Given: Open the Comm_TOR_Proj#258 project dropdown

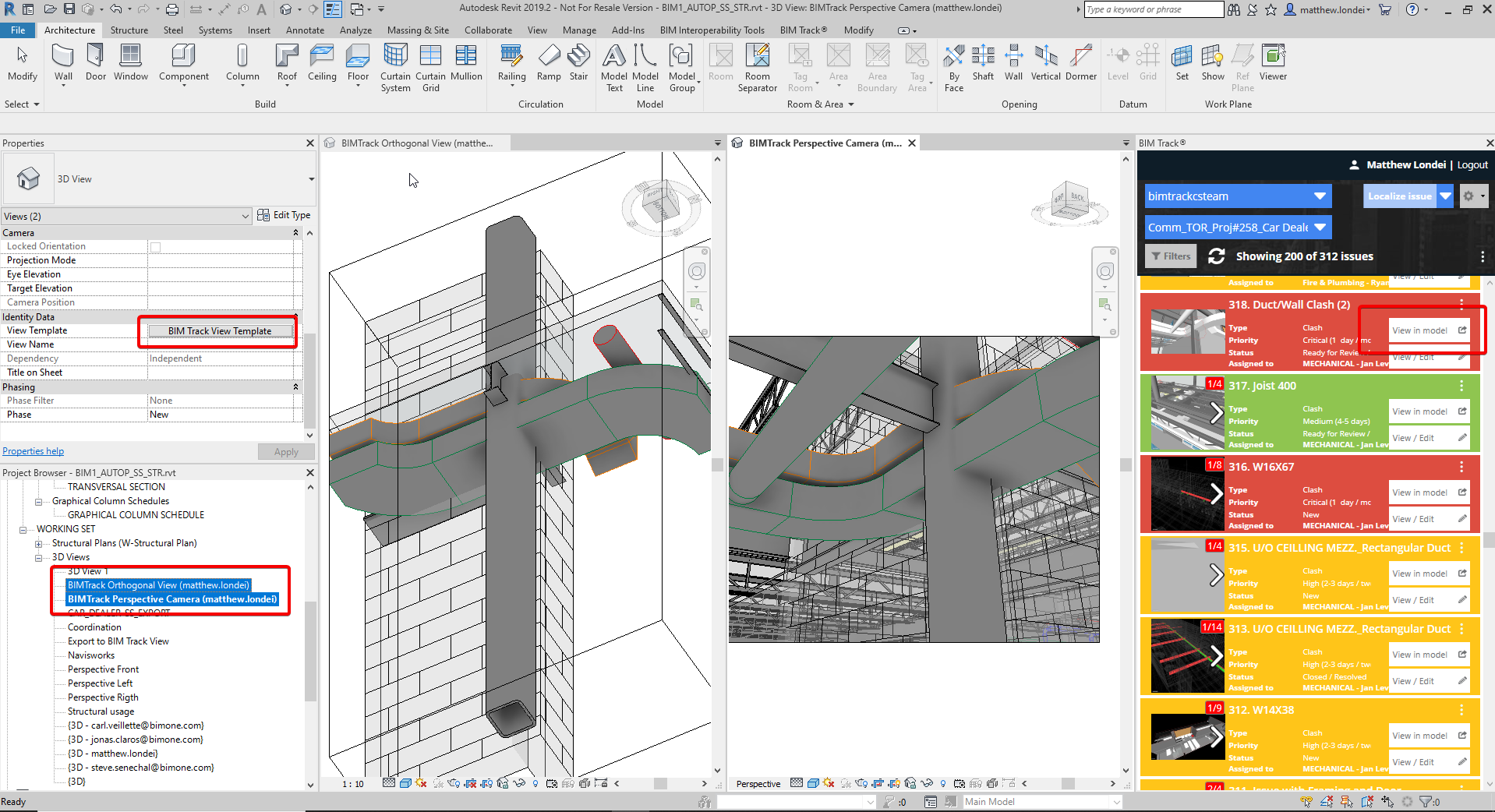Looking at the screenshot, I should [1239, 228].
